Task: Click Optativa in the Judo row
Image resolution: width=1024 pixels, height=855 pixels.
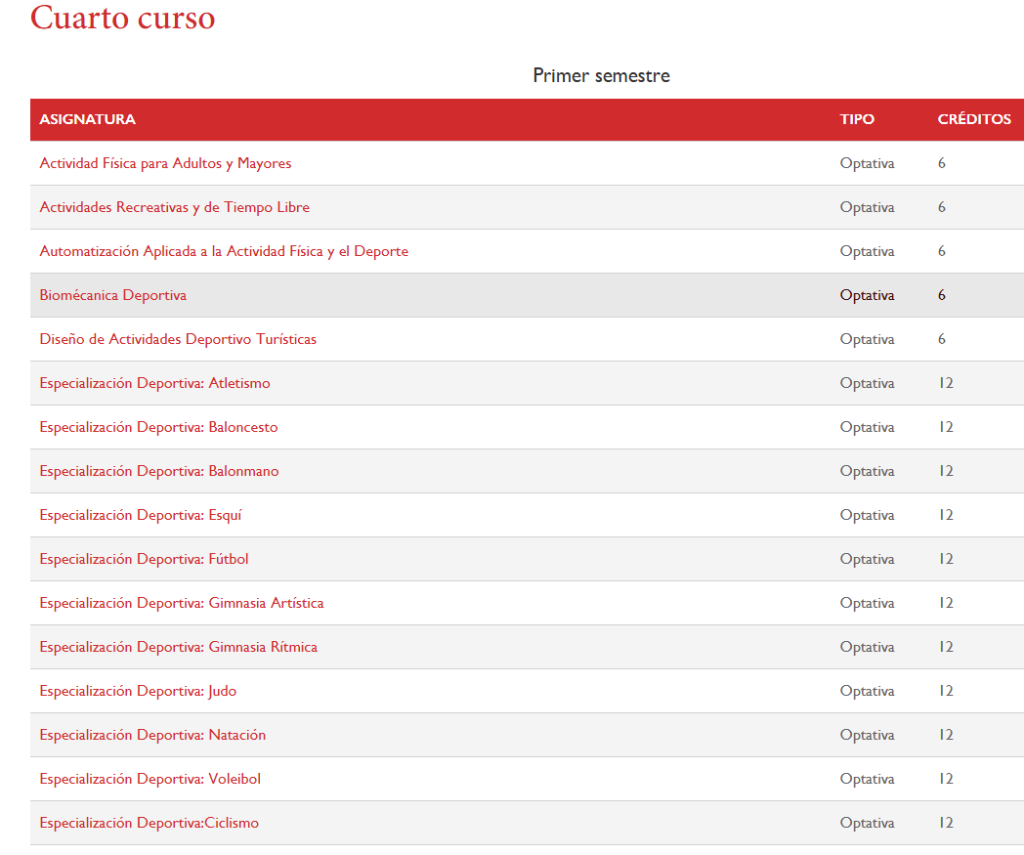Action: click(x=867, y=691)
